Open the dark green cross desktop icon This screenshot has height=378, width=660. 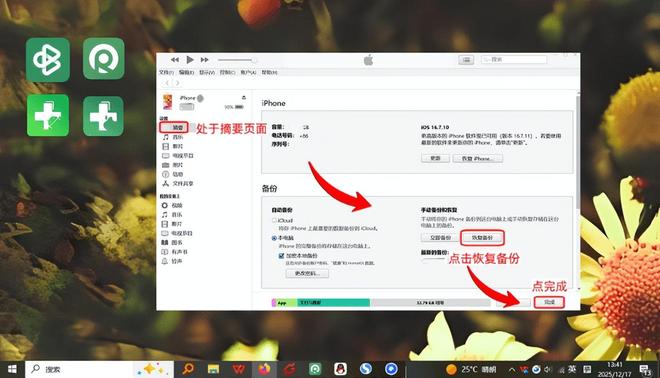[x=104, y=116]
